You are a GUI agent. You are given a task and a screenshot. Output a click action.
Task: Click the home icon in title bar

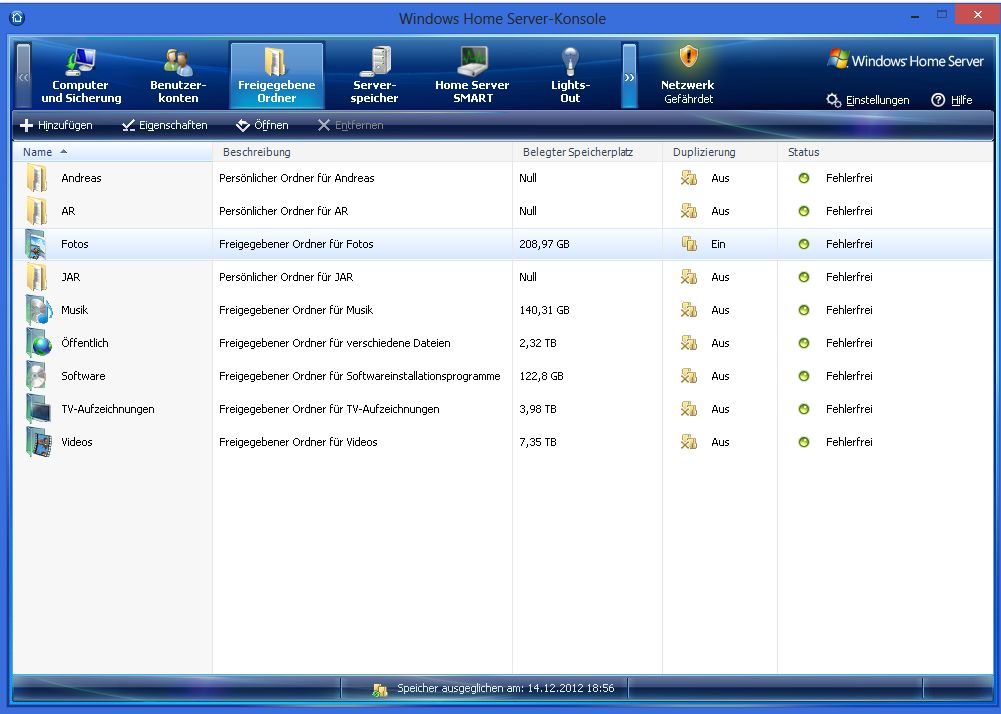pos(17,17)
